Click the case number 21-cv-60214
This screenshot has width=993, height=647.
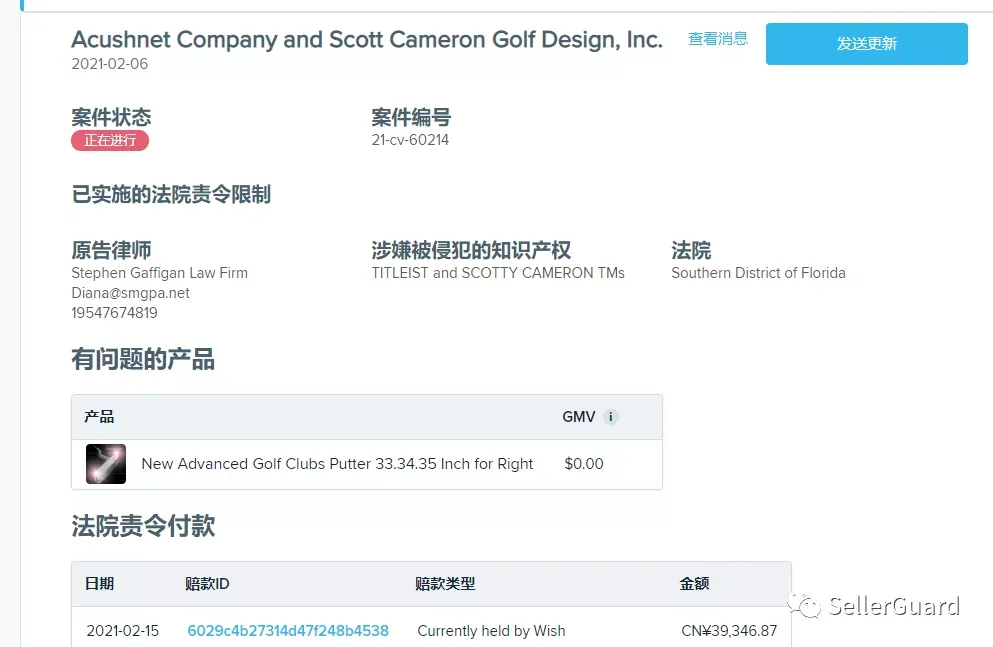410,140
